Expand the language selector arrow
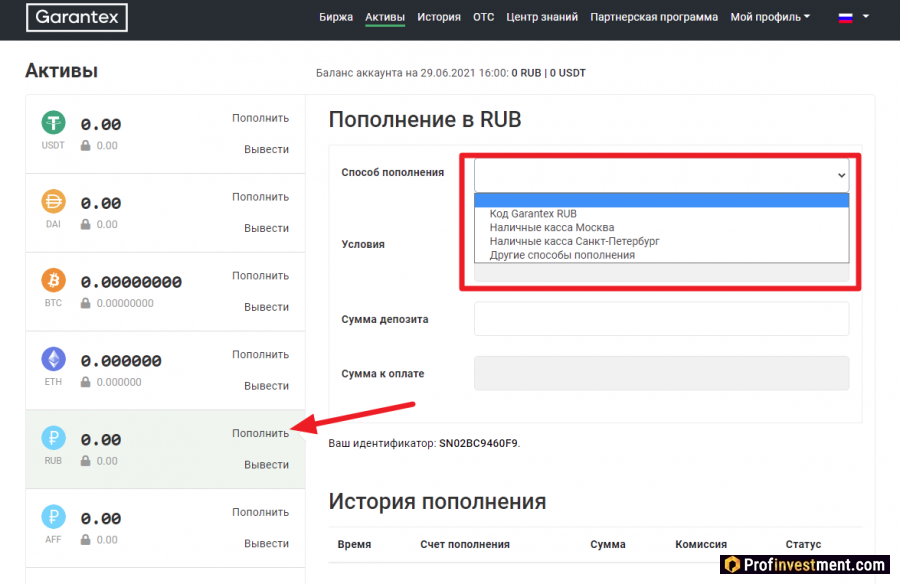The height and width of the screenshot is (584, 900). tap(866, 17)
